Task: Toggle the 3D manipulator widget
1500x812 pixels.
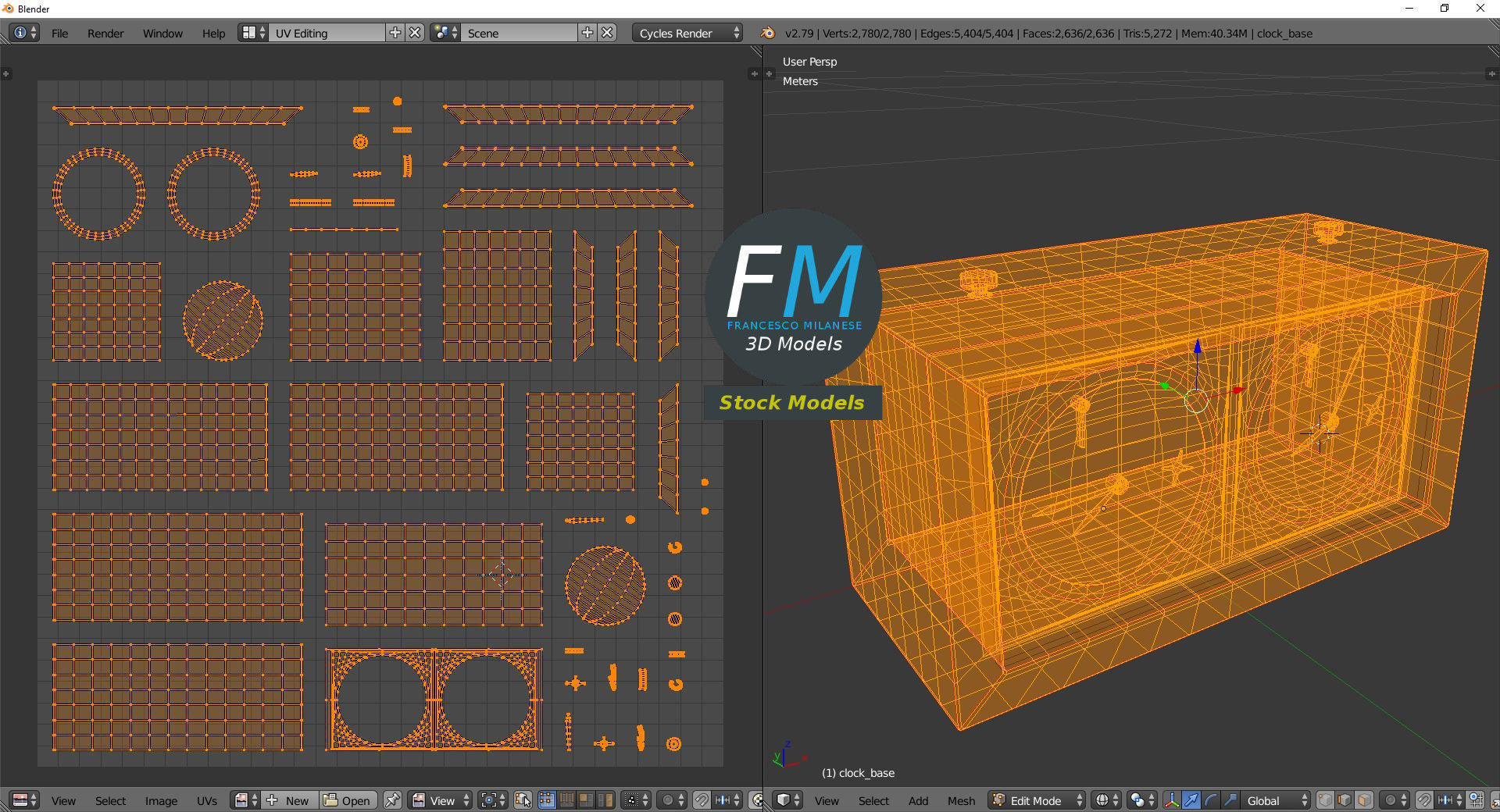Action: (1172, 800)
